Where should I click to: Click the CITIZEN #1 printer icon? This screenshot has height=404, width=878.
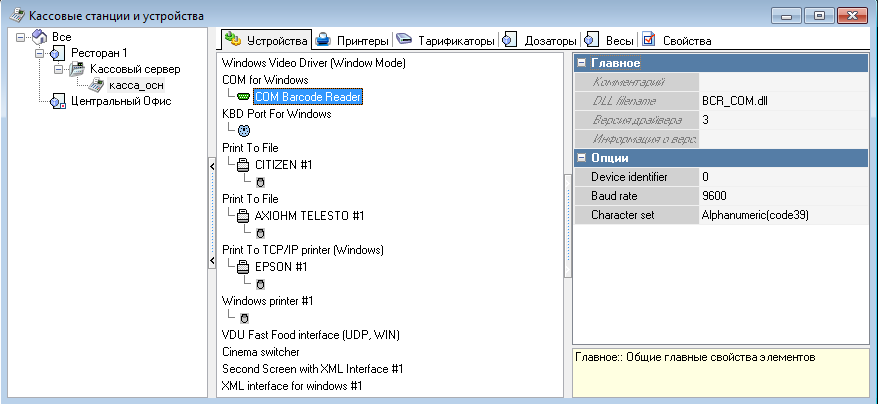pos(243,165)
